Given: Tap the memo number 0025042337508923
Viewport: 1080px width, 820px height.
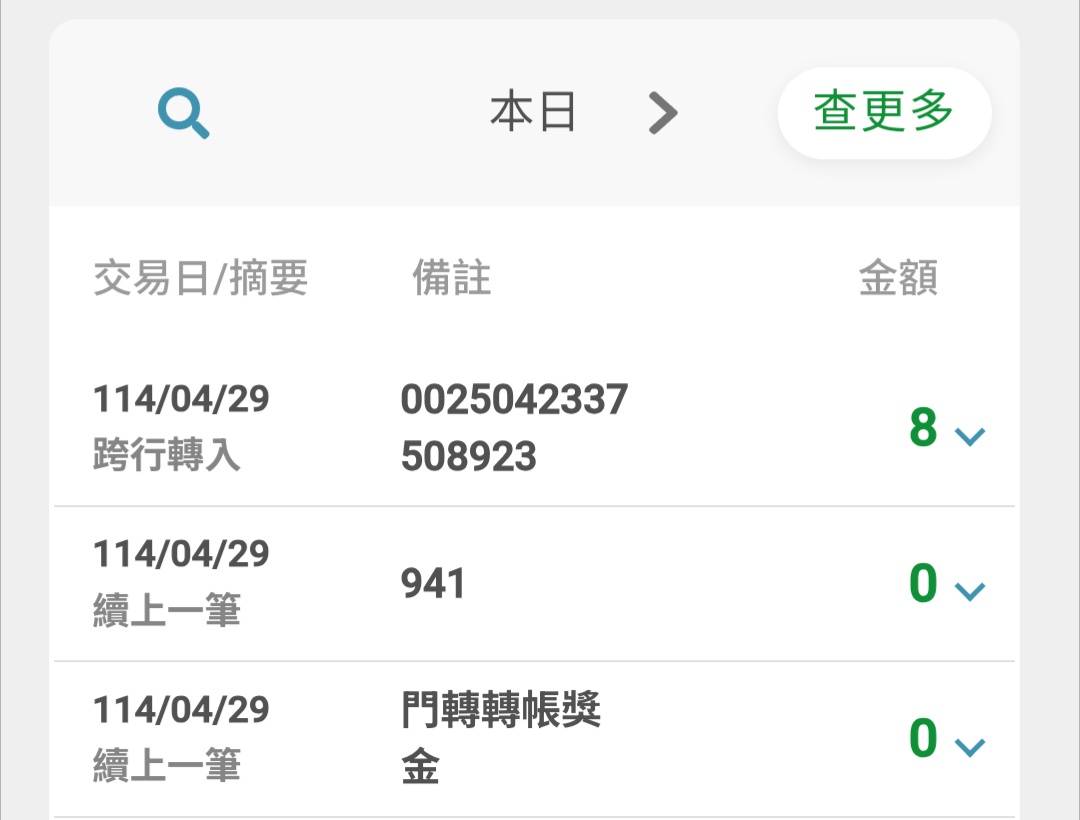Looking at the screenshot, I should click(513, 428).
